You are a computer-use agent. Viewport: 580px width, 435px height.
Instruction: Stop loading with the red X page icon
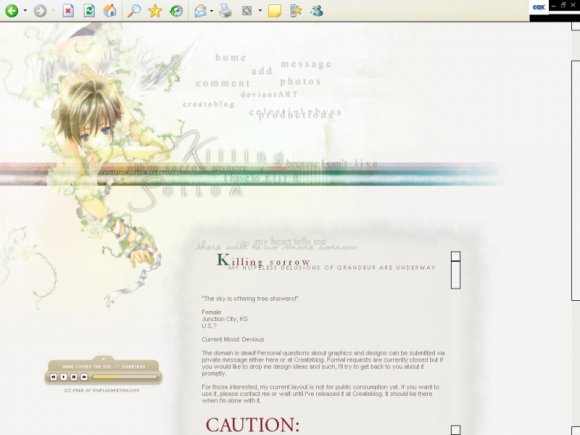pos(68,11)
